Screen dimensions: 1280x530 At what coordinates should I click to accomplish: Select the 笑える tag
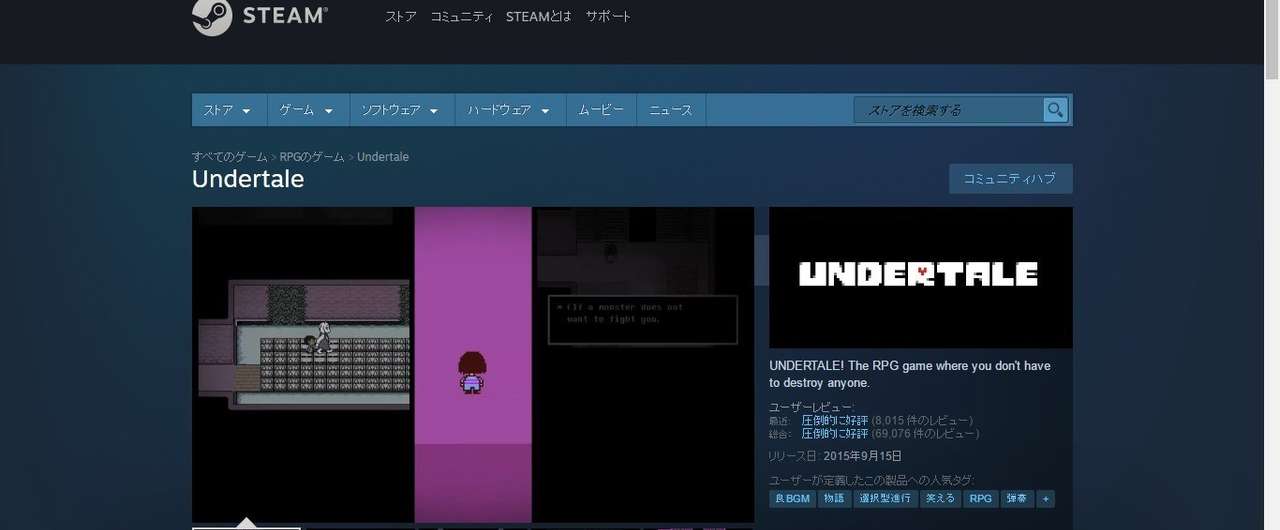[x=940, y=498]
